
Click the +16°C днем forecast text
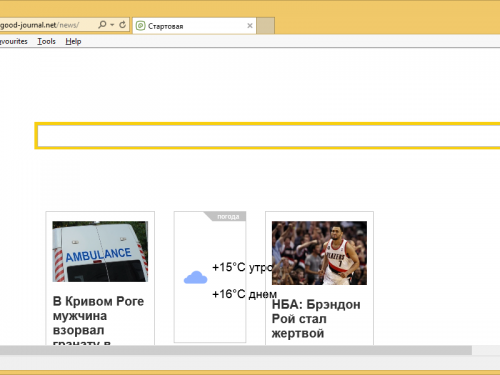[245, 294]
